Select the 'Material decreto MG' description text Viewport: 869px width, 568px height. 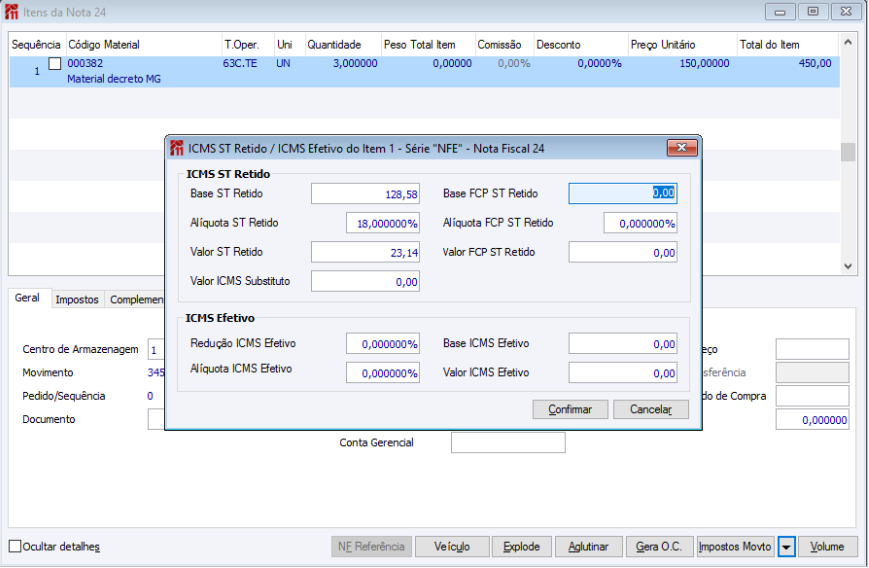click(114, 79)
